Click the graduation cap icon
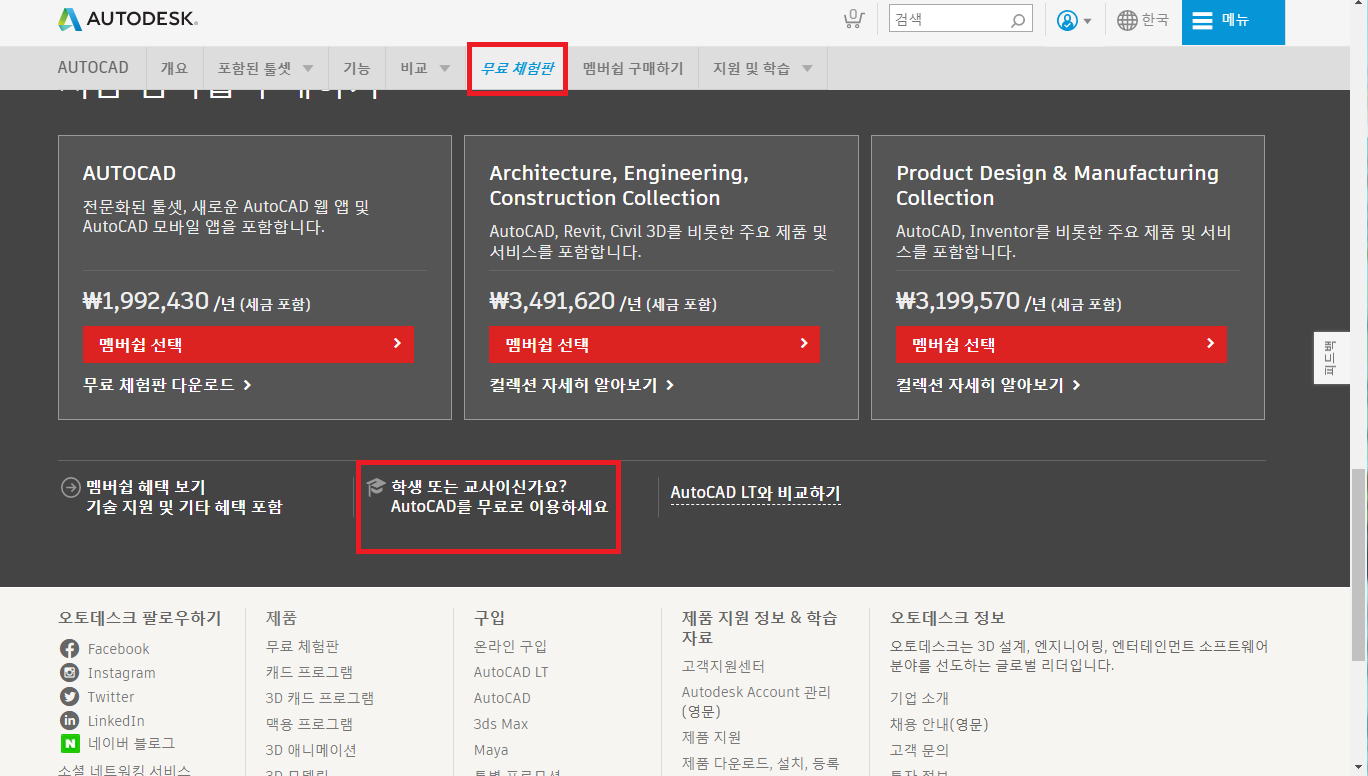This screenshot has width=1368, height=776. 376,487
